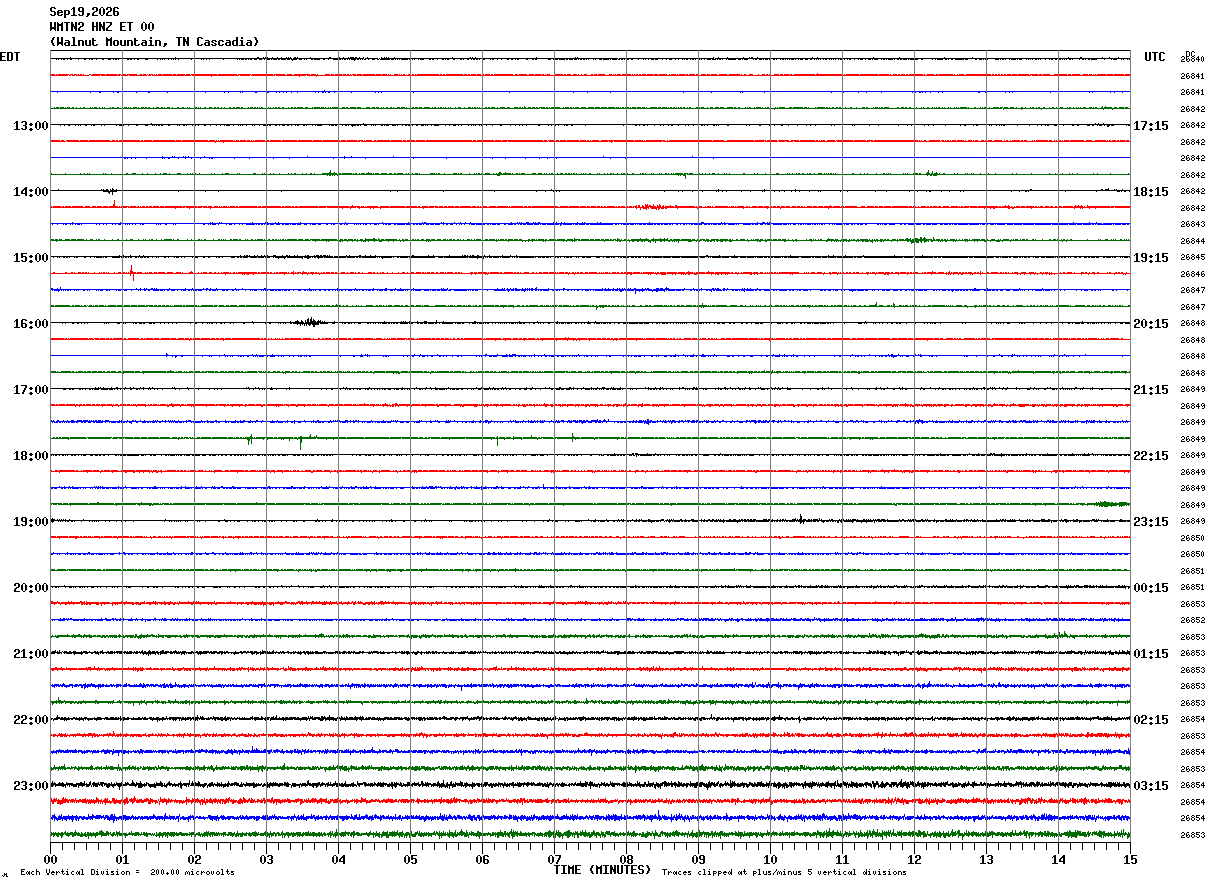Click the Traces clipped footnote text

tap(784, 873)
